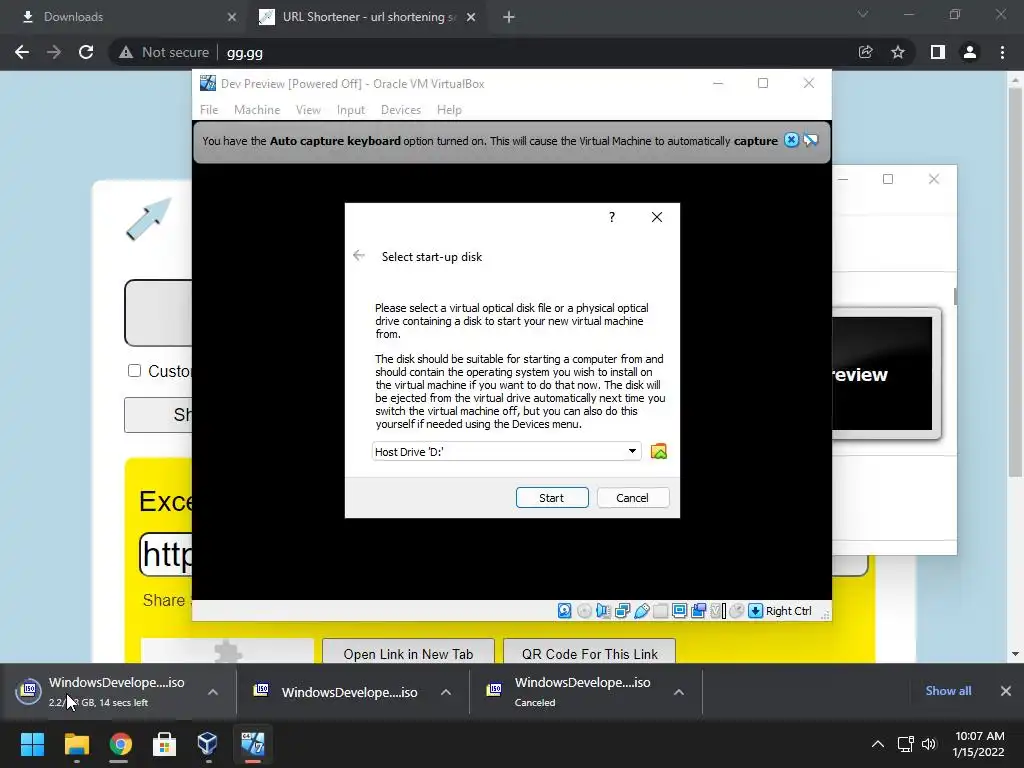Open Chrome tab search chevron
Viewport: 1024px width, 768px height.
tap(863, 14)
